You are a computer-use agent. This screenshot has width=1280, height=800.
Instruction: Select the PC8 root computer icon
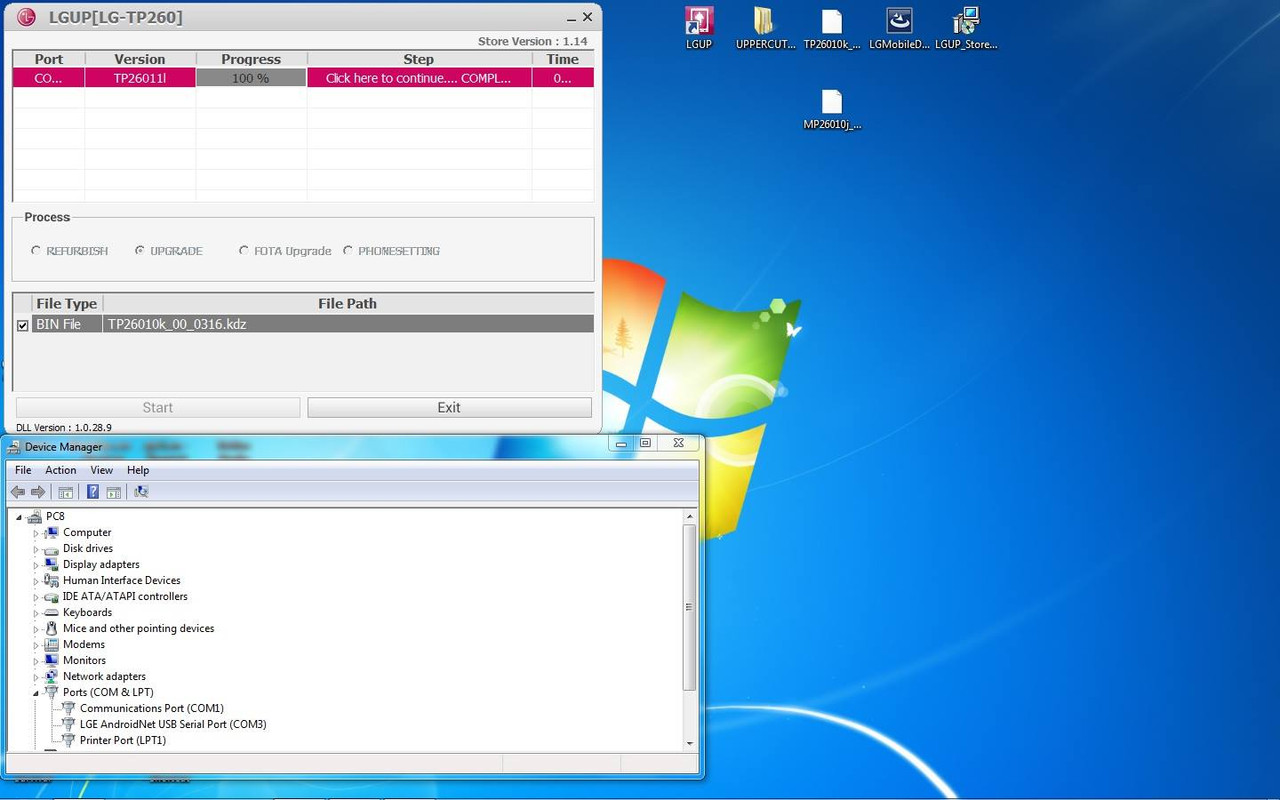click(x=35, y=516)
